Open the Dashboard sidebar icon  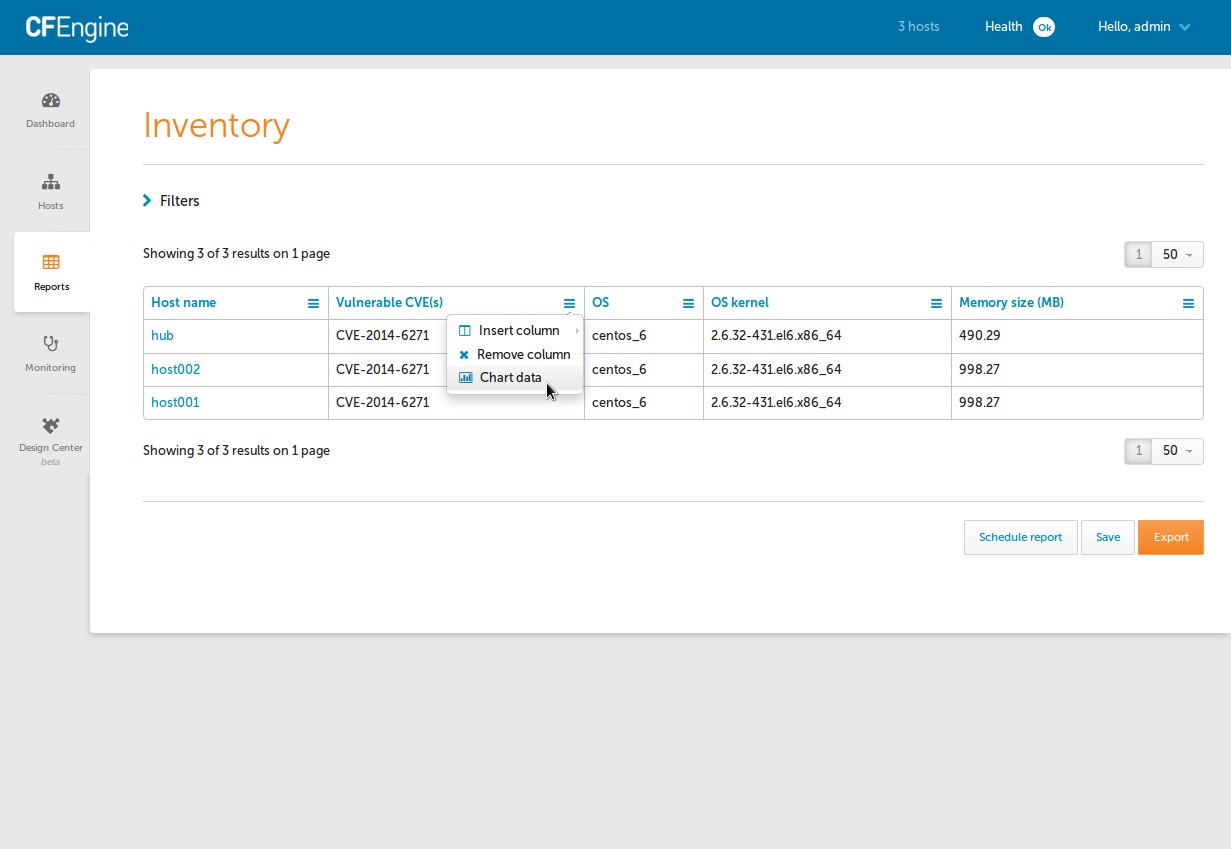[x=51, y=110]
